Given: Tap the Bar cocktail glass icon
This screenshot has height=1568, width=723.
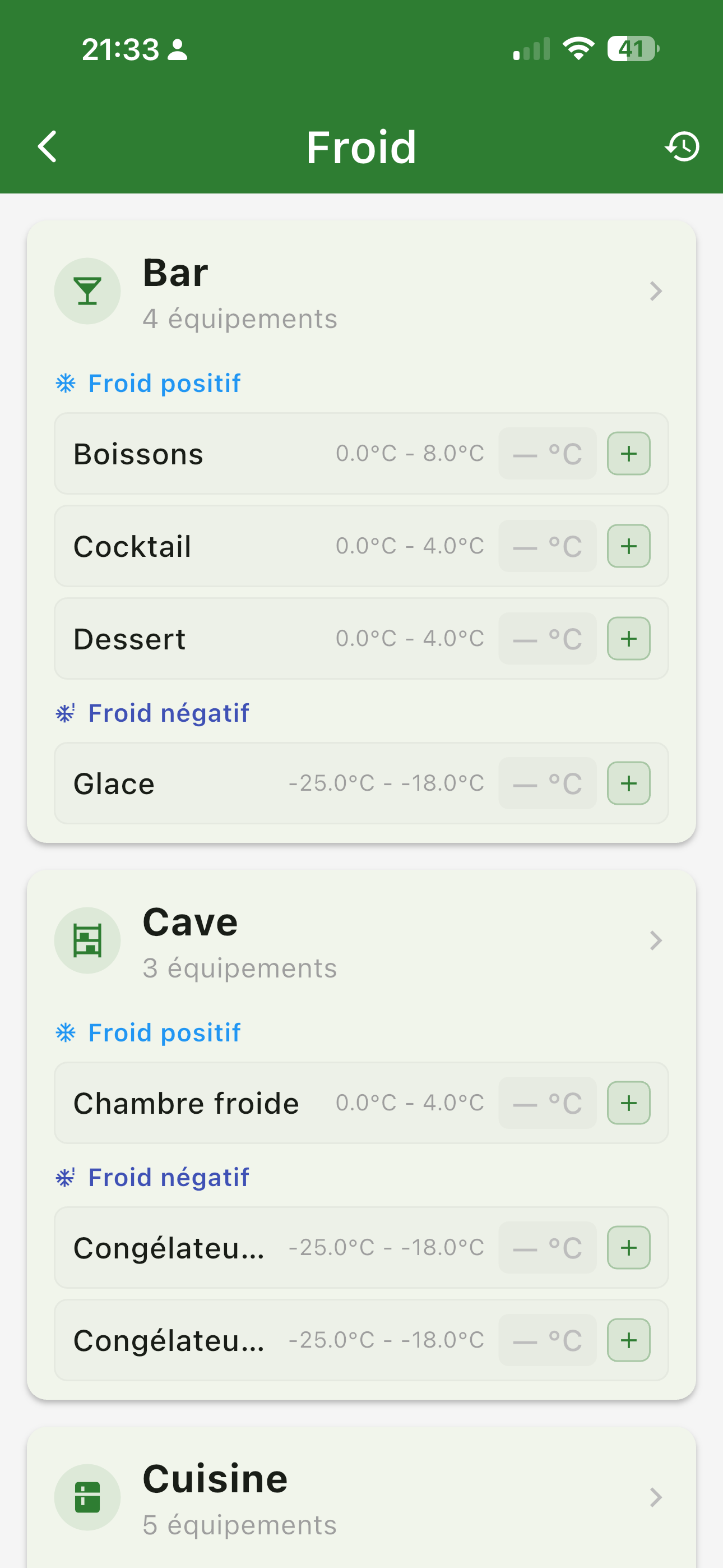Looking at the screenshot, I should [87, 291].
